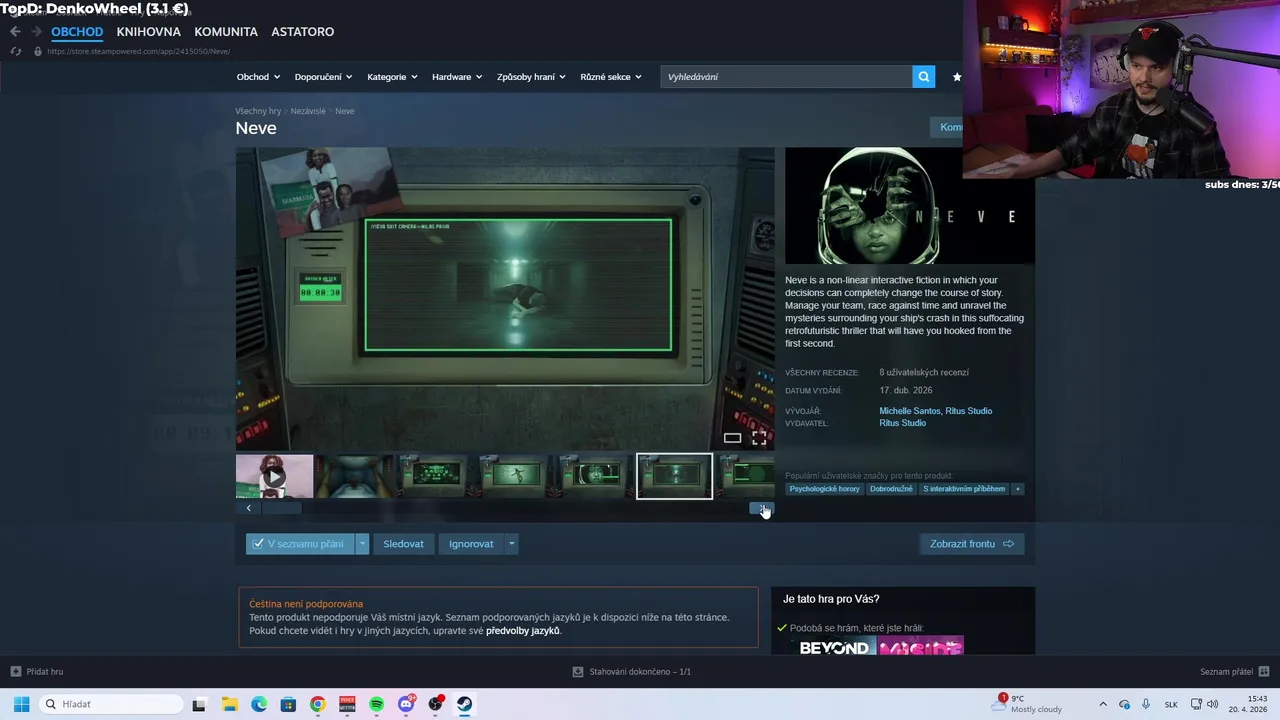The image size is (1280, 720).
Task: Click the Windows Hľadať search box
Action: coord(112,704)
